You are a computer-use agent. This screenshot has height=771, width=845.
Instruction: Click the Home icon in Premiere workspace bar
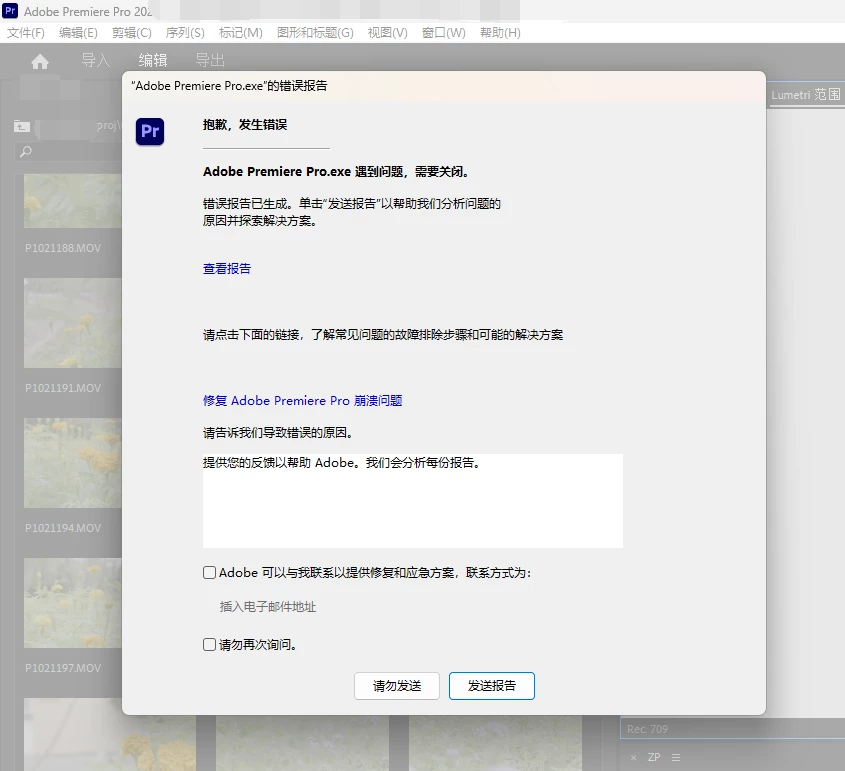pyautogui.click(x=40, y=61)
